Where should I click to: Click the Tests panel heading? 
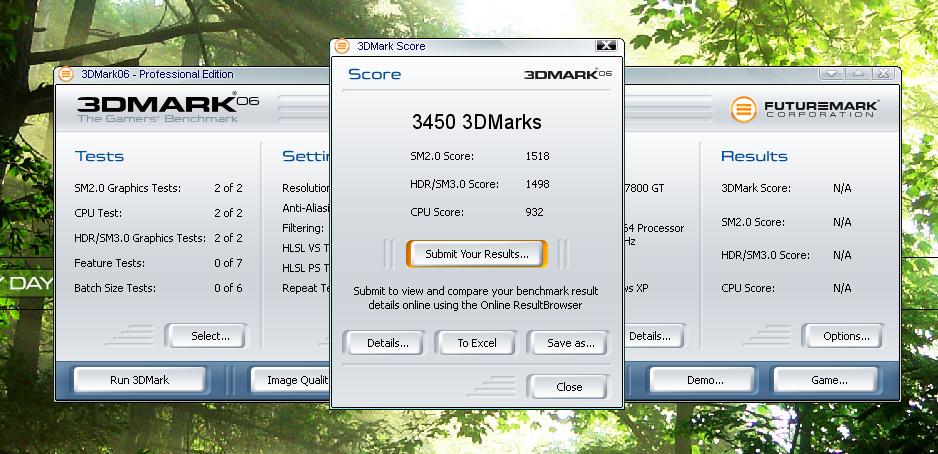99,157
